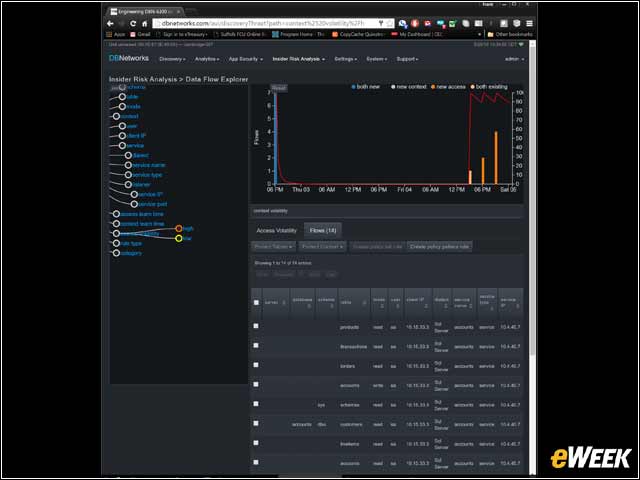Click the DBNetworks logo
The width and height of the screenshot is (640, 480).
pos(129,58)
